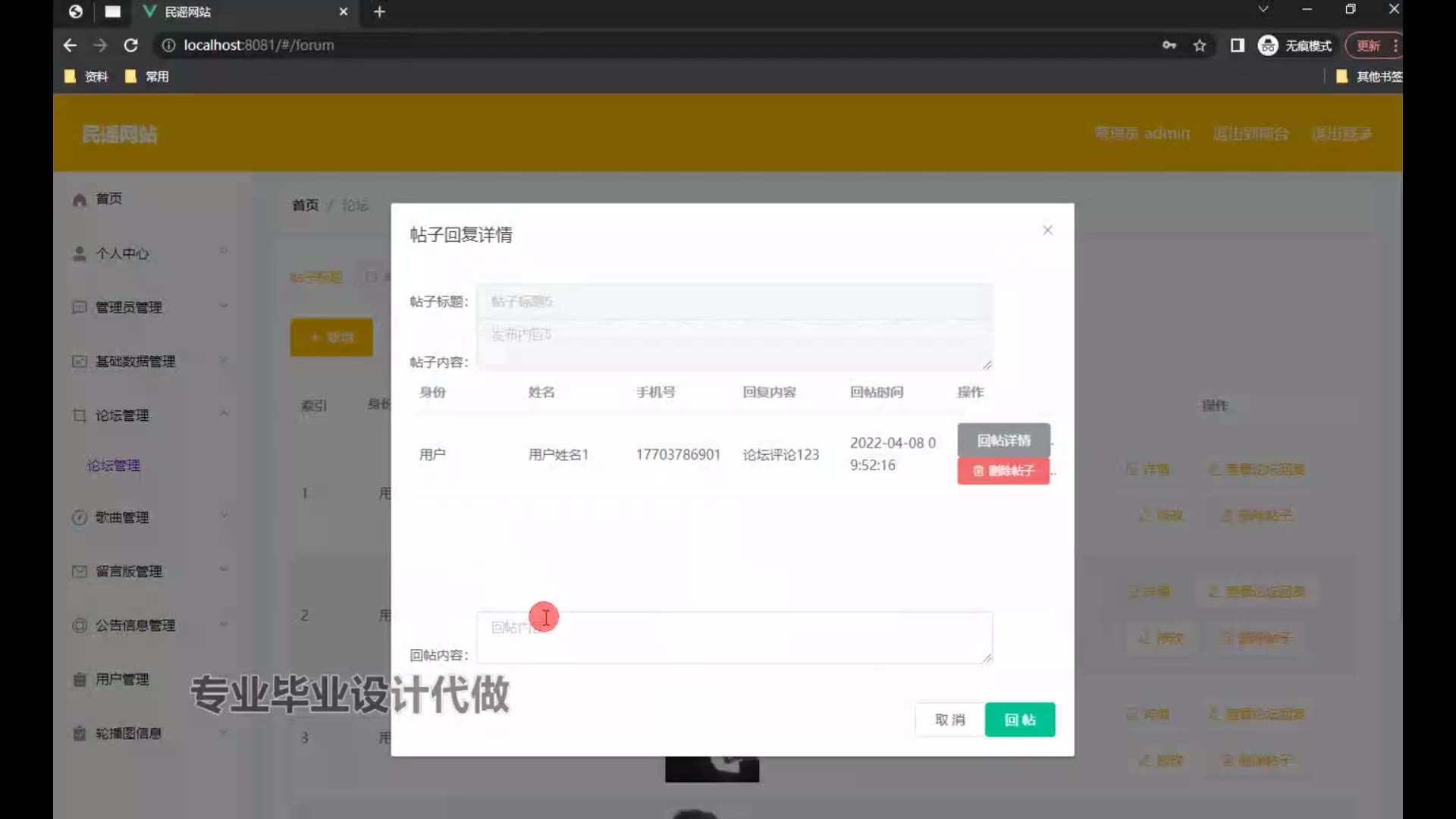Click the envelope icon beside 留言版管理

80,571
